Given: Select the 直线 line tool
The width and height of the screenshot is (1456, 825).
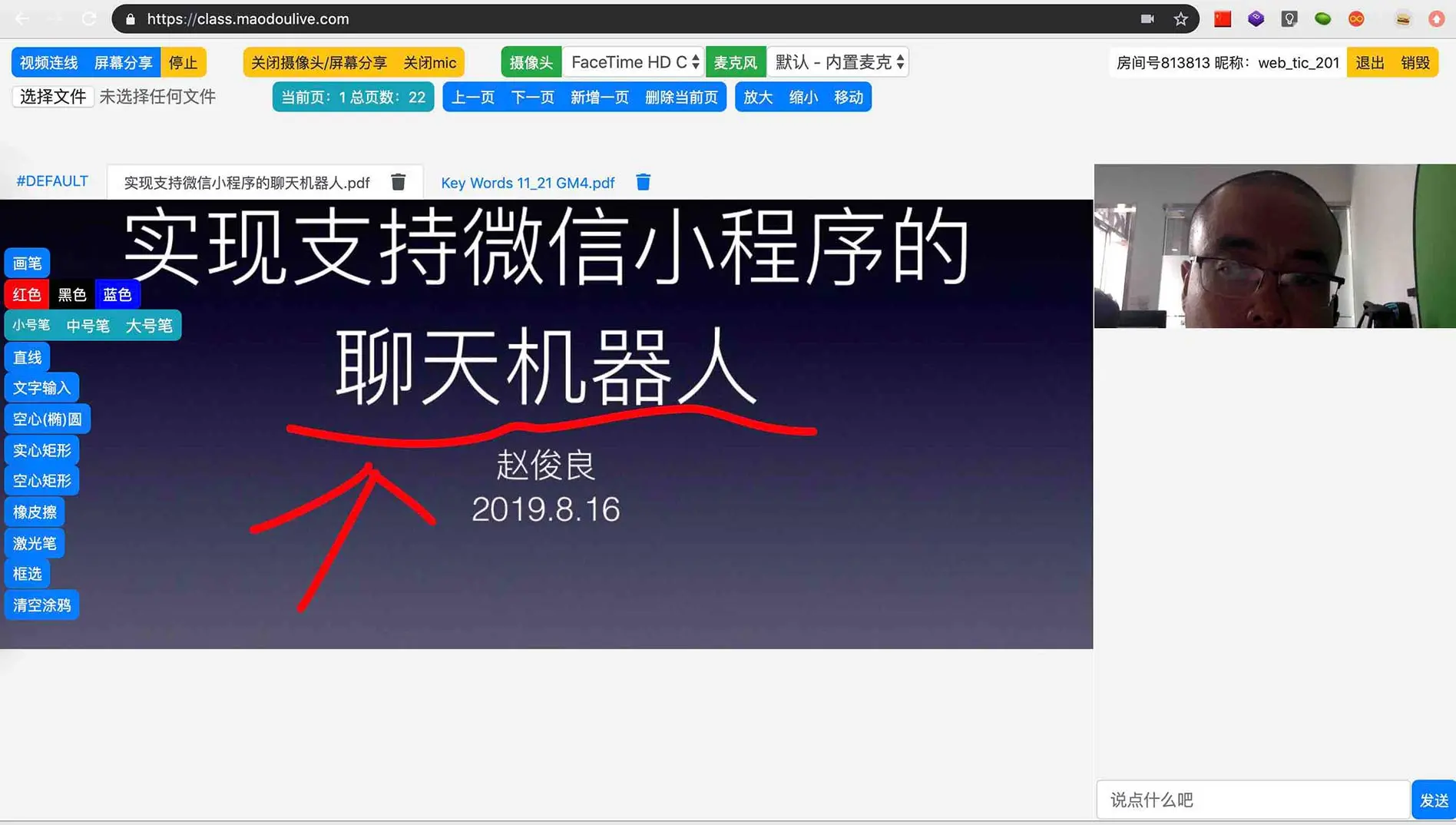Looking at the screenshot, I should click(x=28, y=357).
